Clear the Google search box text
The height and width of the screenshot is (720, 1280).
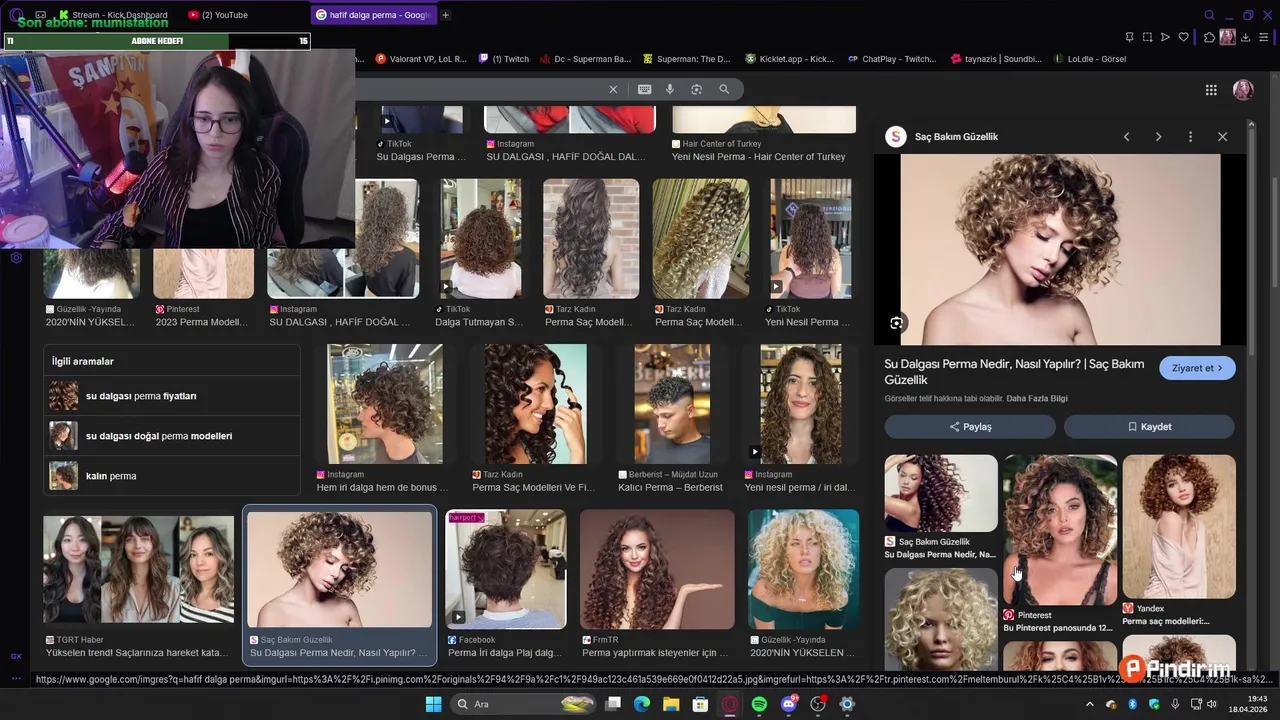point(613,89)
